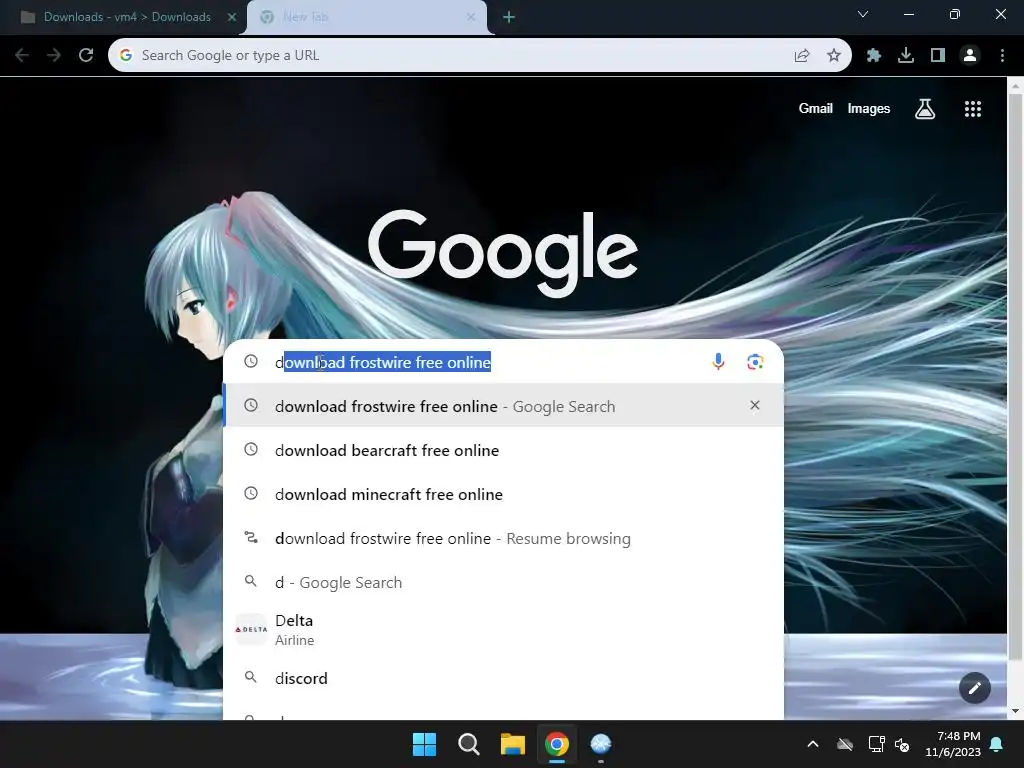The image size is (1024, 768).
Task: Open a new tab with plus button
Action: click(509, 17)
